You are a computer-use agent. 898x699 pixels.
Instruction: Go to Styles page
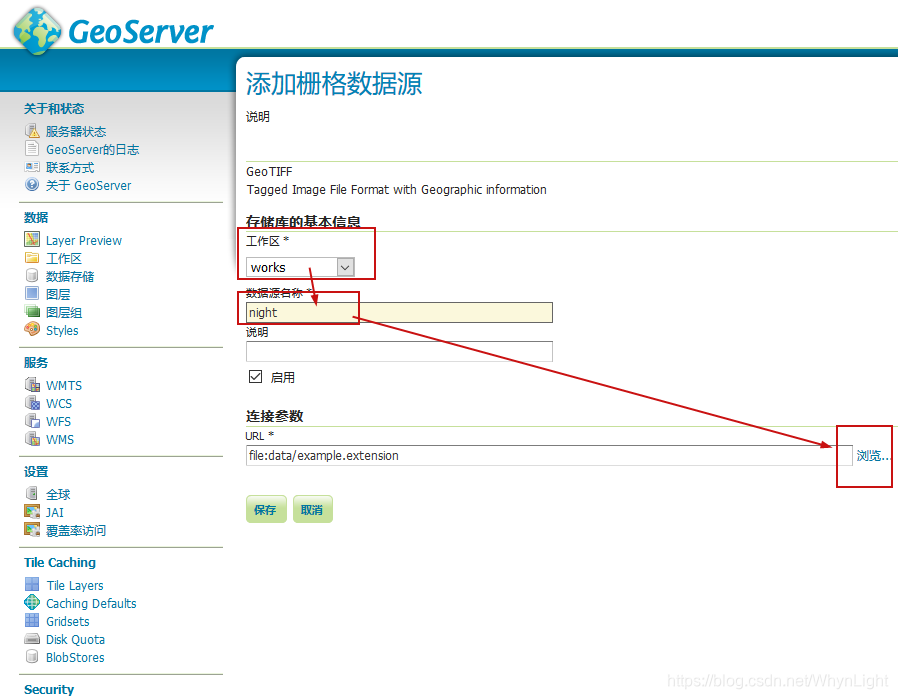tap(62, 330)
